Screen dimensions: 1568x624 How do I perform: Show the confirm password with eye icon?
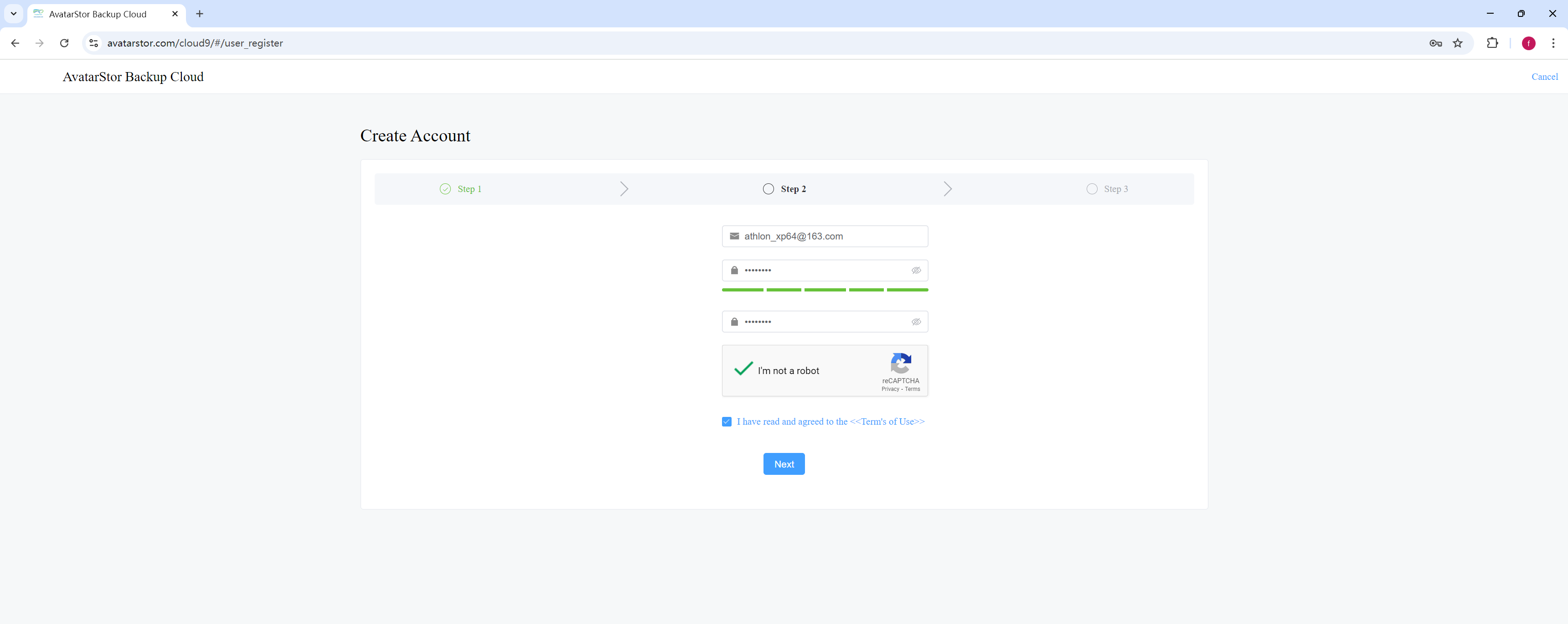click(x=915, y=322)
